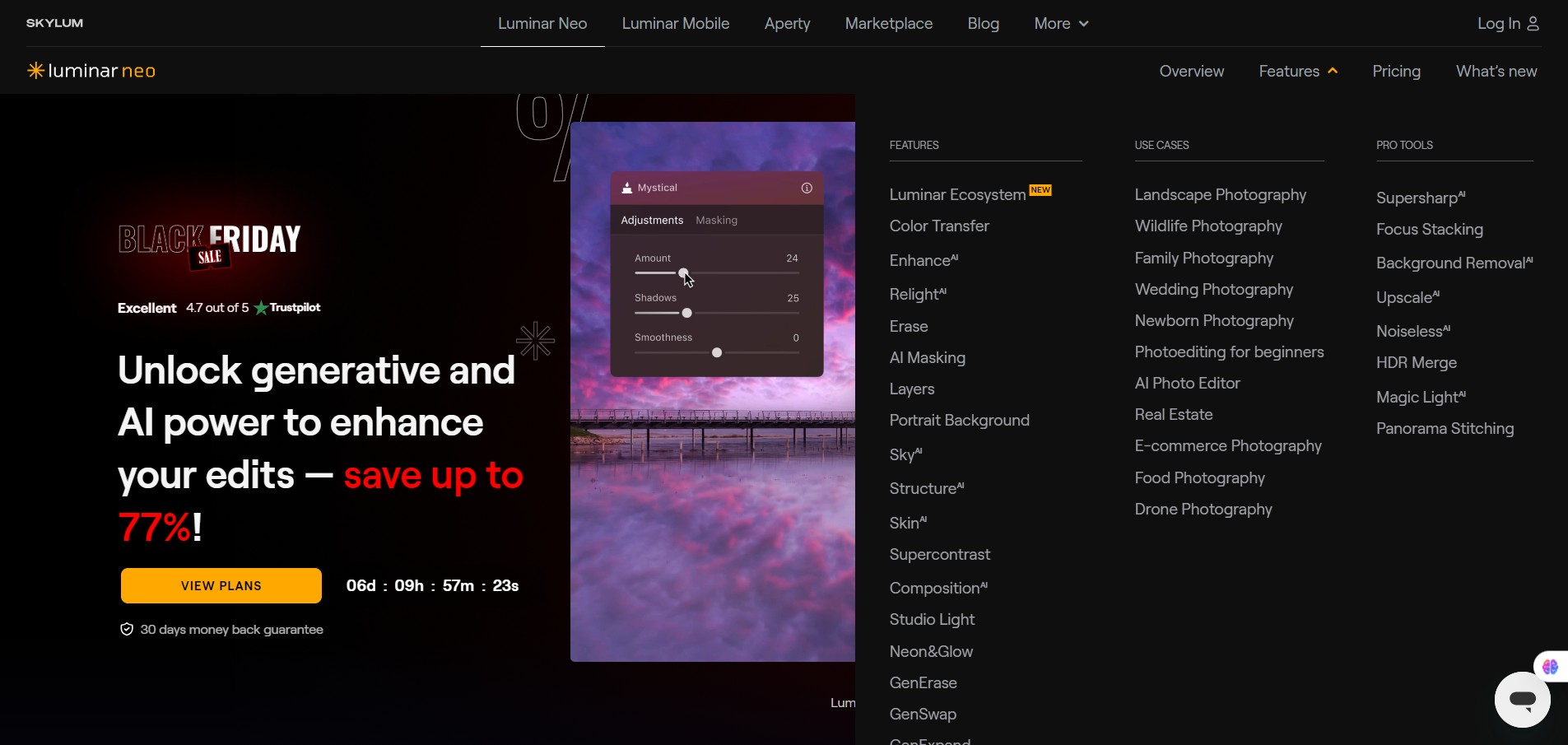The height and width of the screenshot is (745, 1568).
Task: Open the Enhance AI feature
Action: click(x=924, y=260)
